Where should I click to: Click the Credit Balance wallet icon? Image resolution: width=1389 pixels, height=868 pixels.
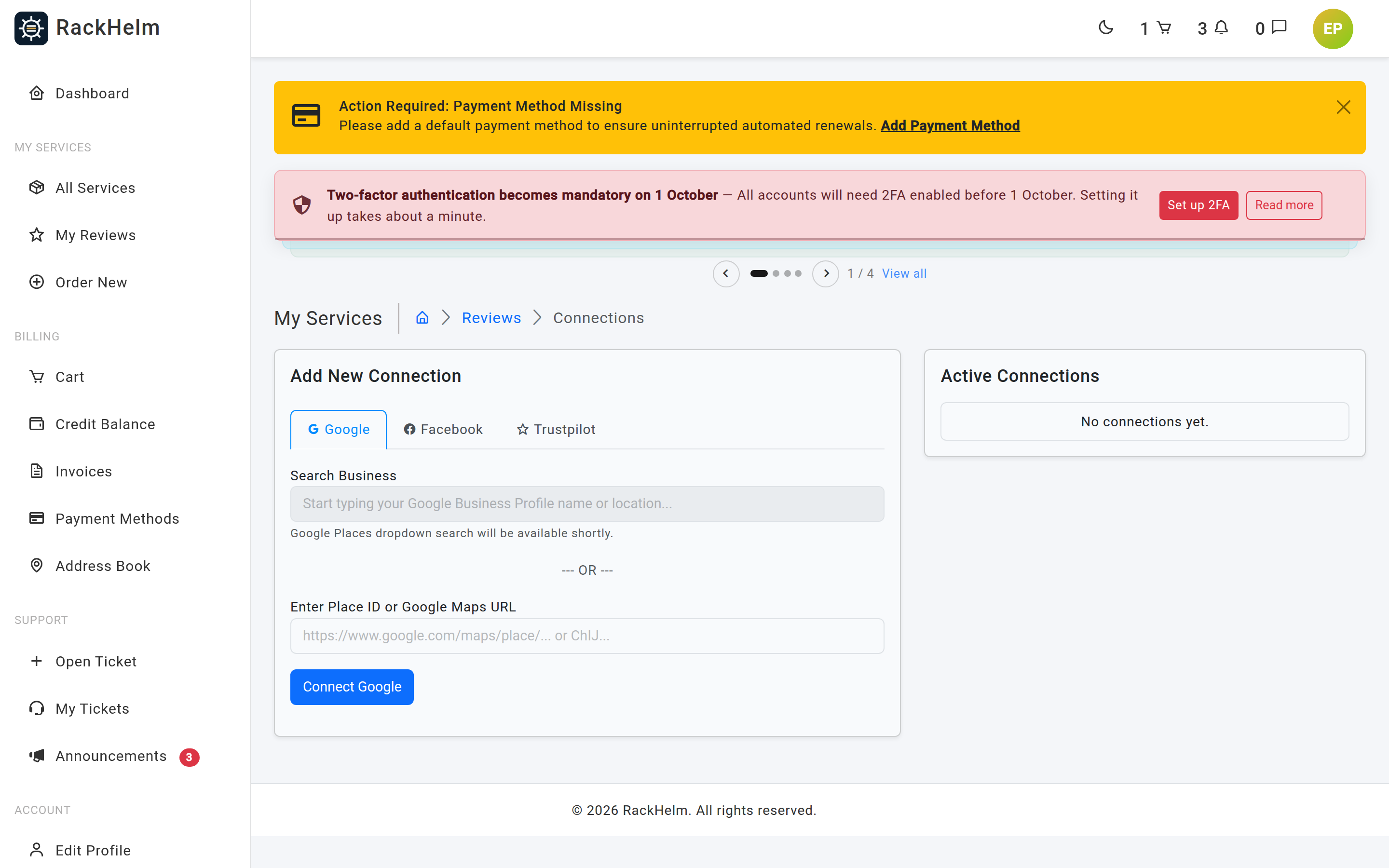point(37,424)
